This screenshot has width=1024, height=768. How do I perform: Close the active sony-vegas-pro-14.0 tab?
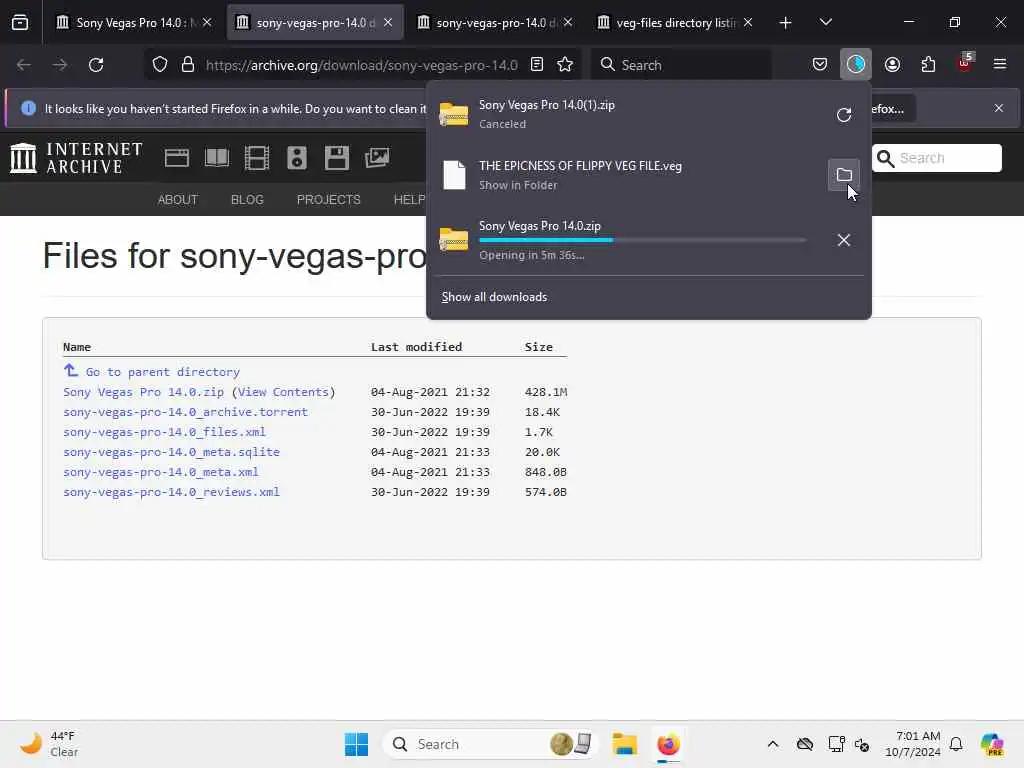388,23
